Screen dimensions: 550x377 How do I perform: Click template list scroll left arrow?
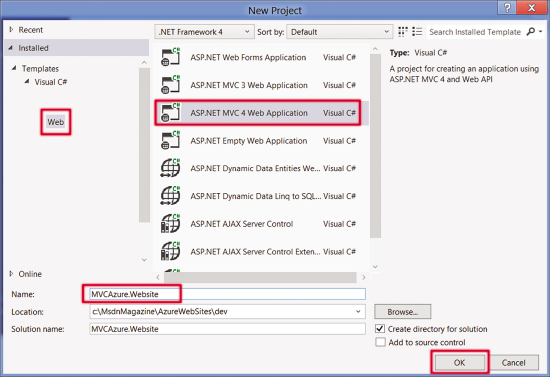pos(158,277)
